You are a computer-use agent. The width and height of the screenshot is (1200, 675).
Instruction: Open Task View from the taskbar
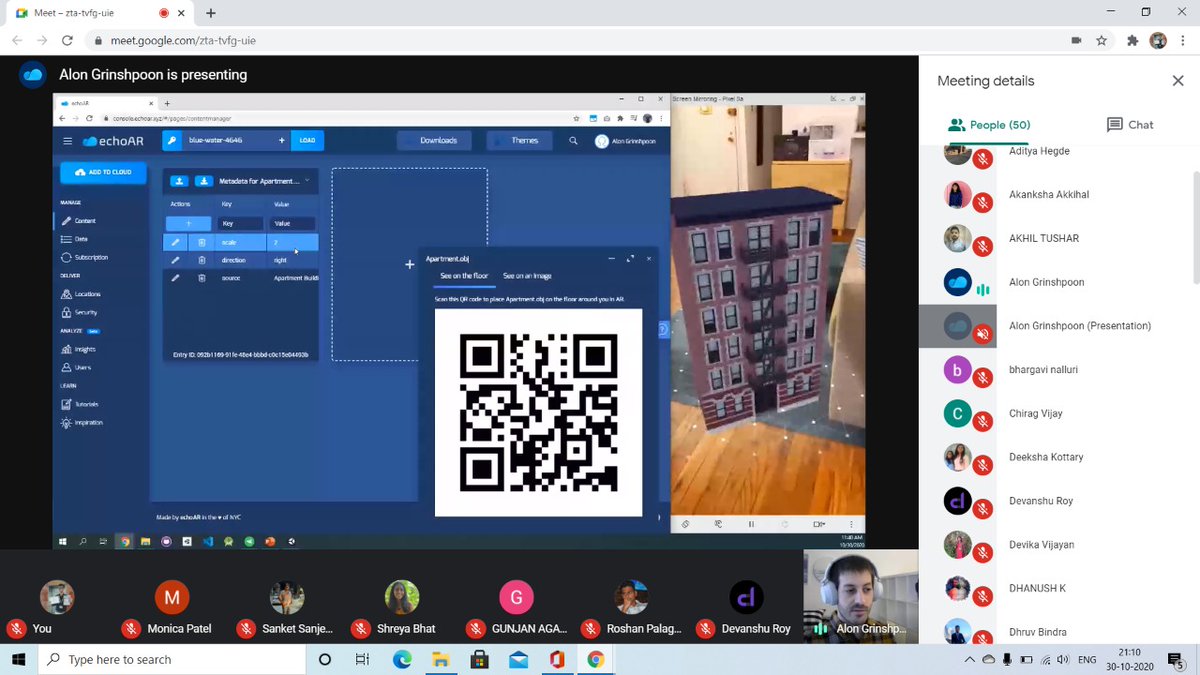coord(363,659)
